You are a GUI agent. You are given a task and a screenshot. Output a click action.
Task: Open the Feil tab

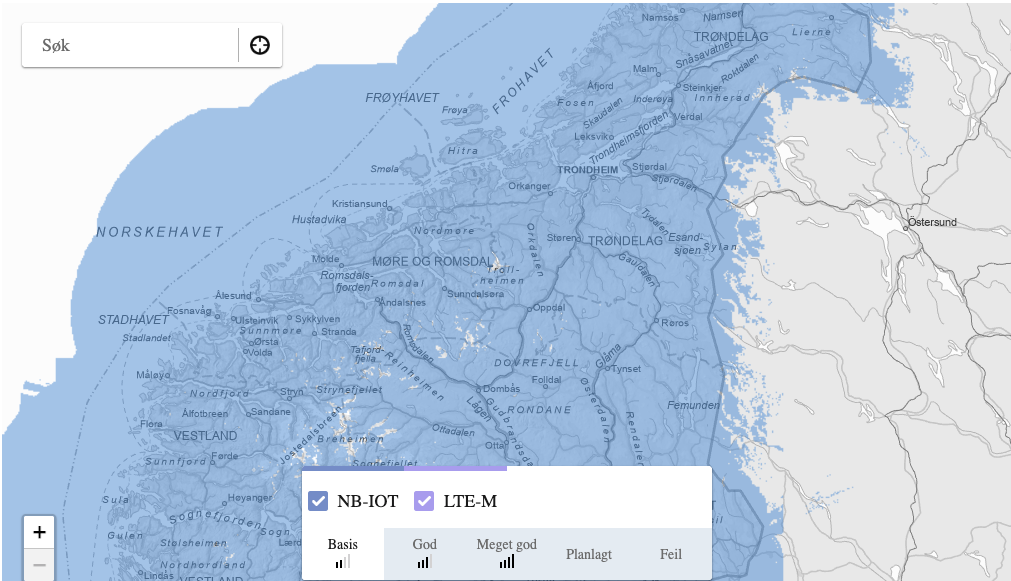click(x=671, y=554)
